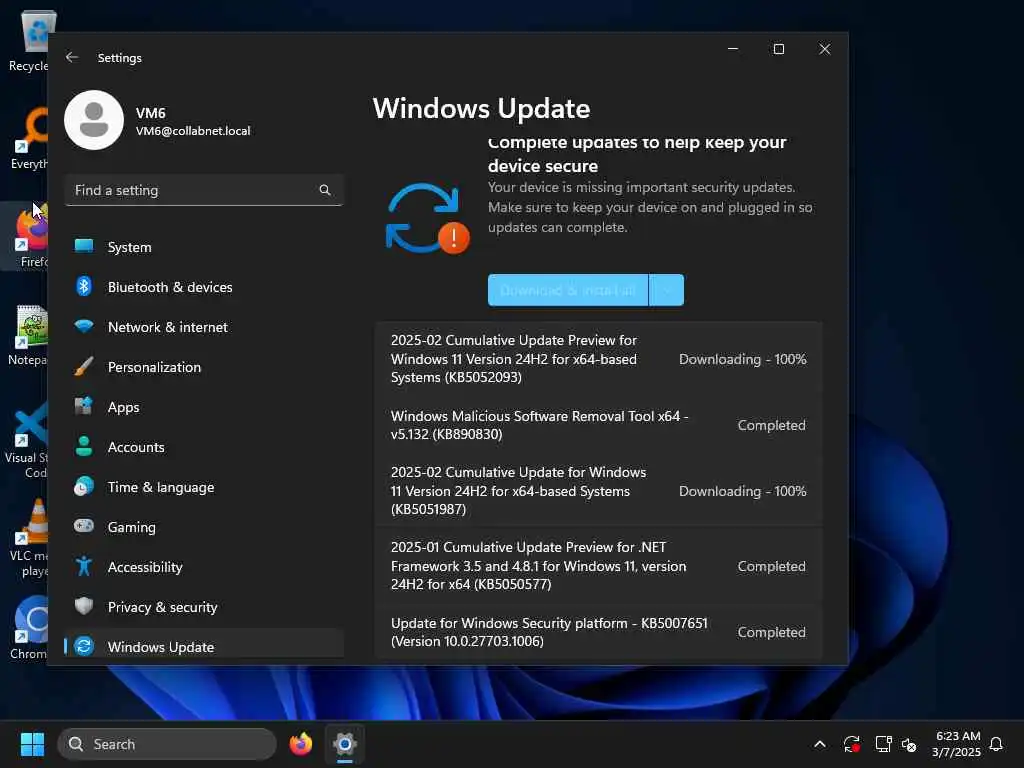This screenshot has width=1024, height=768.
Task: Minimize the Settings window
Action: click(733, 49)
